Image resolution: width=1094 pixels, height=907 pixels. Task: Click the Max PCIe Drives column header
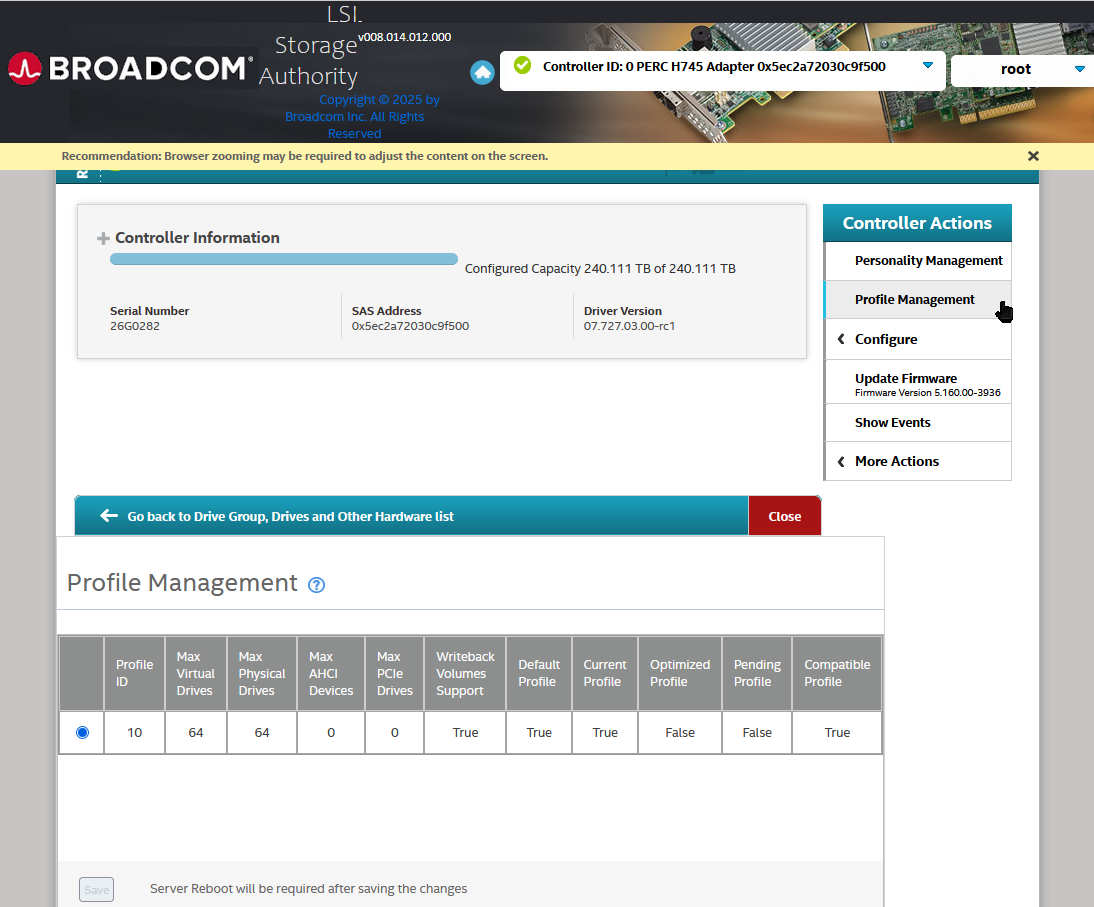394,673
